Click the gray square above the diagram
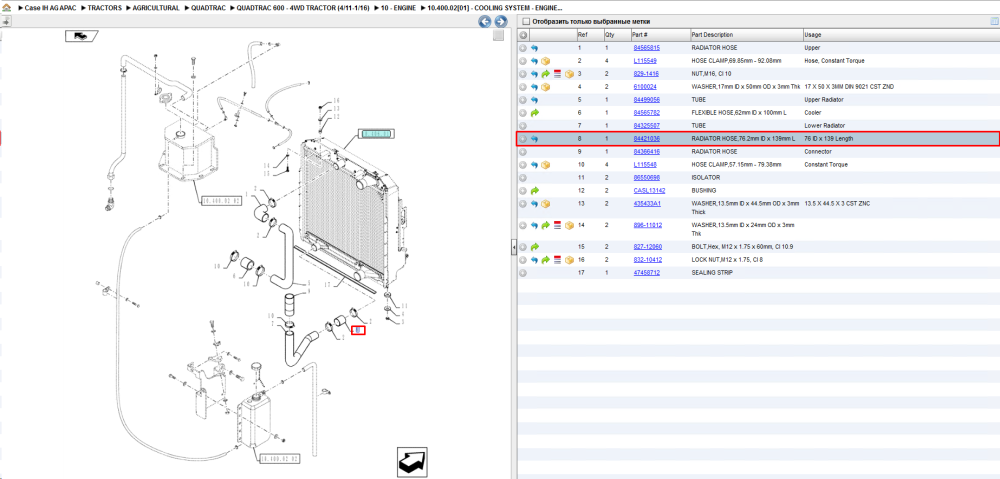The height and width of the screenshot is (479, 1000). point(499,35)
